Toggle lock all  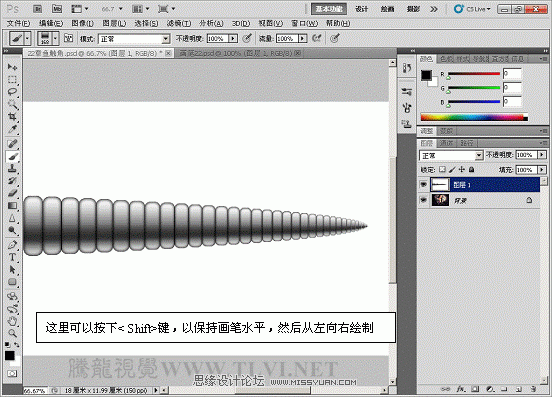(472, 170)
